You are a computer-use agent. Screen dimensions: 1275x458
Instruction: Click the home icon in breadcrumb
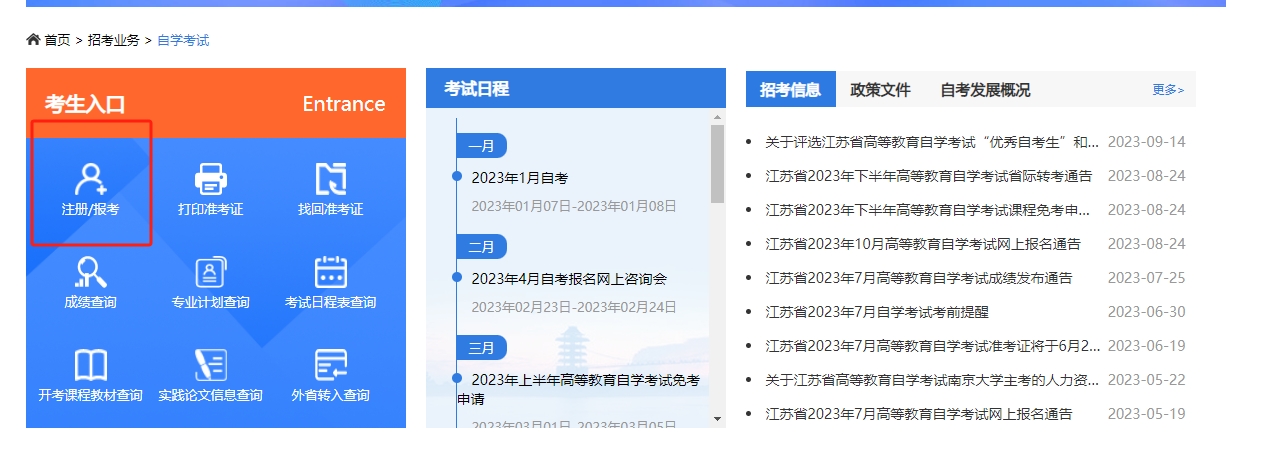point(33,40)
